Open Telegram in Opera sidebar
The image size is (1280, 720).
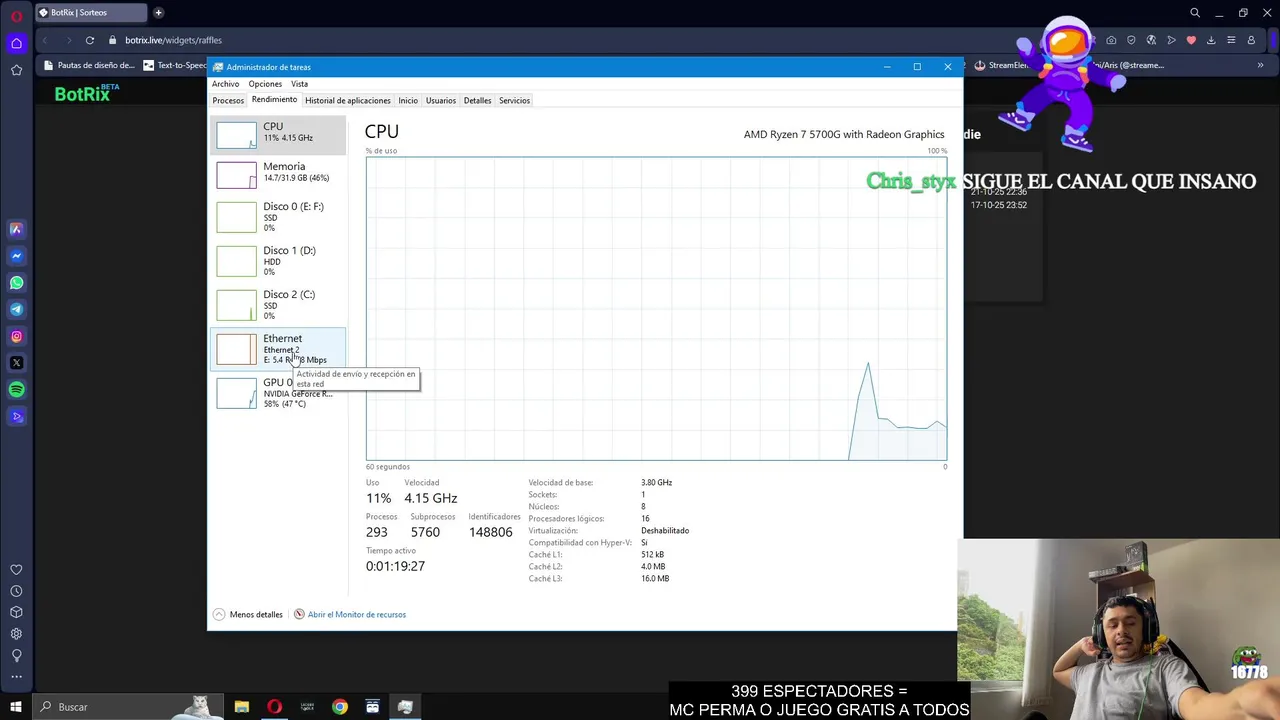pos(16,310)
